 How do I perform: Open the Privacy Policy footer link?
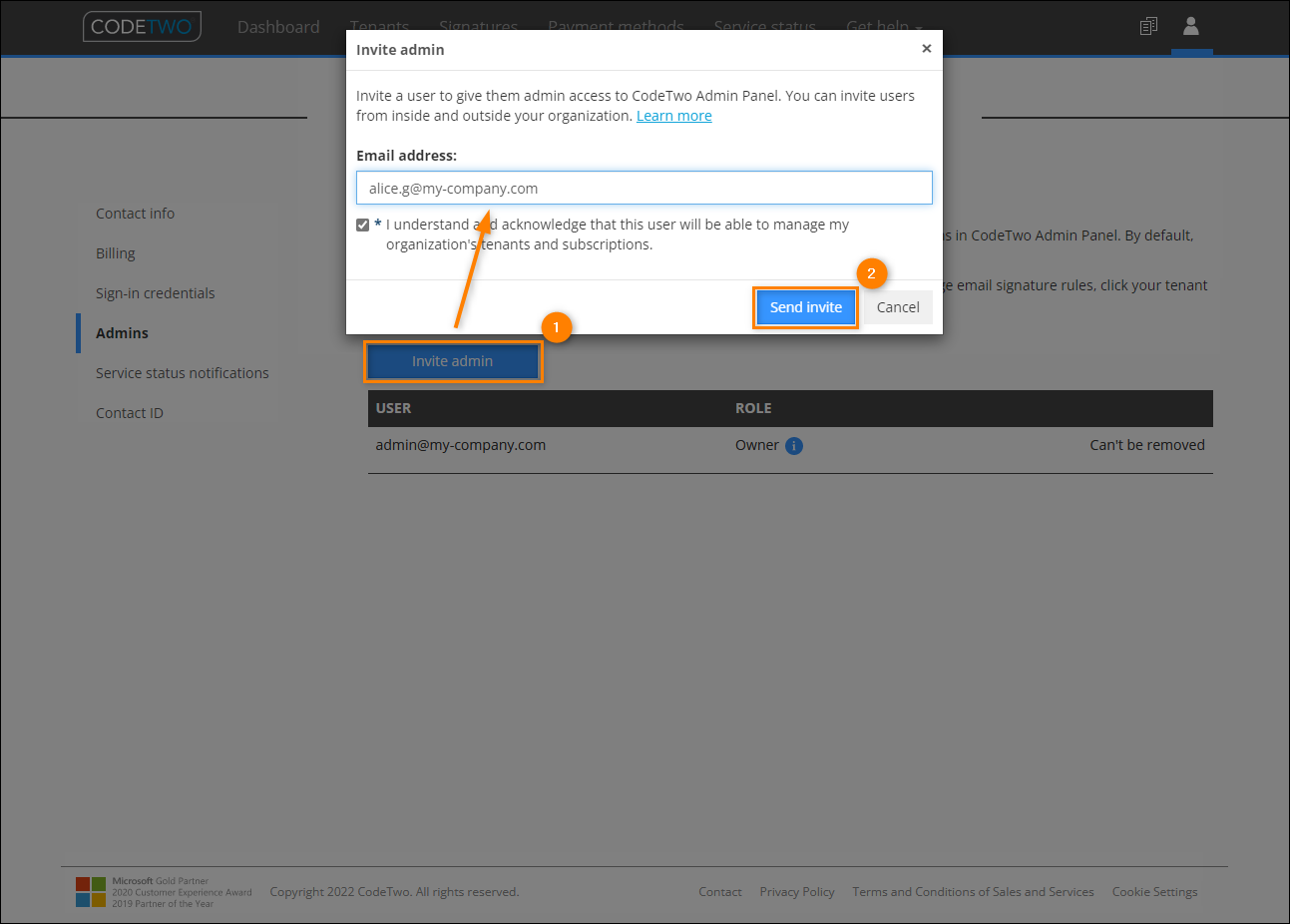[x=797, y=892]
